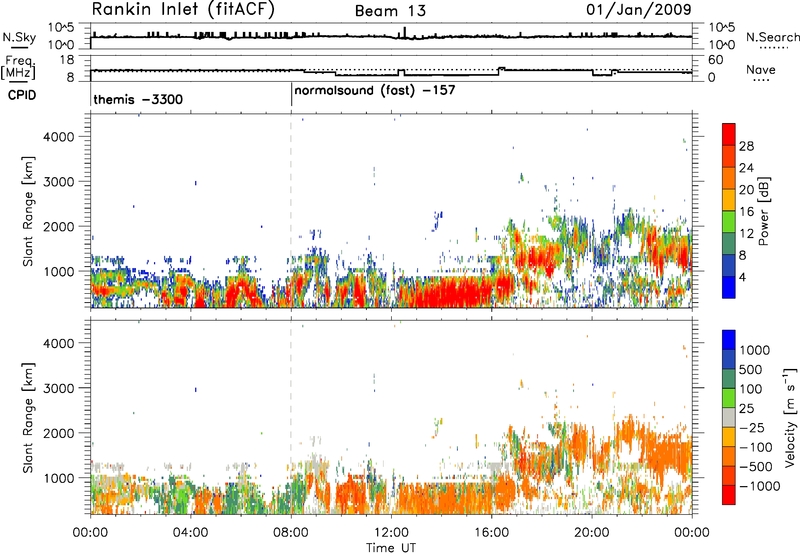Click the 'themis -3300' CPID text
Screen dimensions: 800x554
click(138, 99)
